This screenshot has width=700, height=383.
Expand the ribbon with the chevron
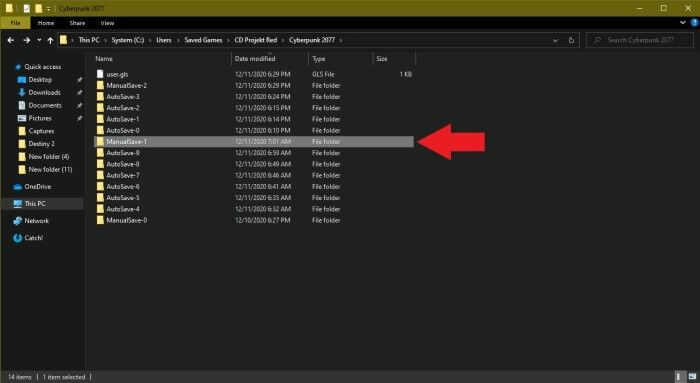click(x=683, y=22)
